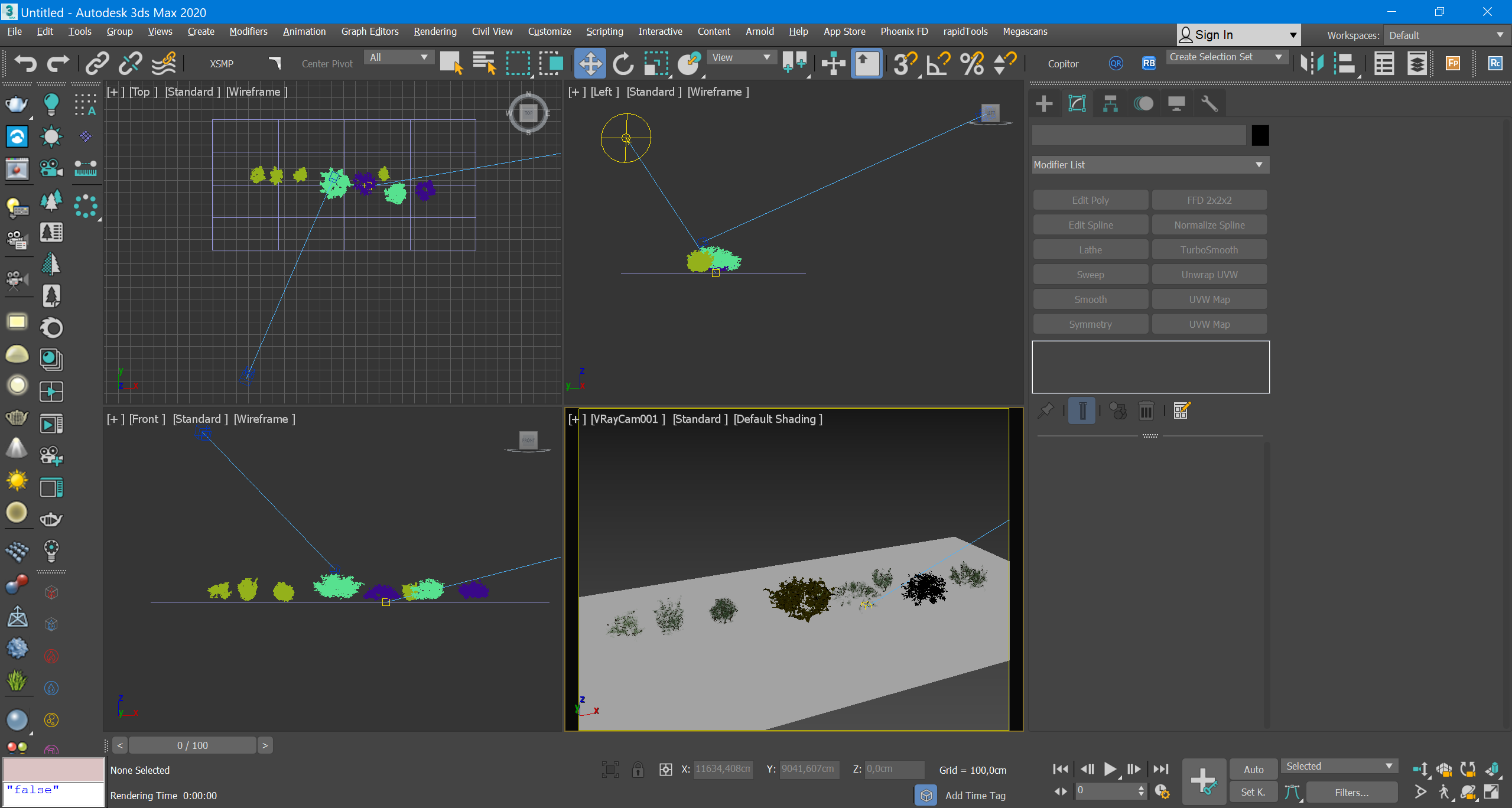Image resolution: width=1512 pixels, height=808 pixels.
Task: Toggle Angle Snap on toolbar
Action: pos(938,63)
